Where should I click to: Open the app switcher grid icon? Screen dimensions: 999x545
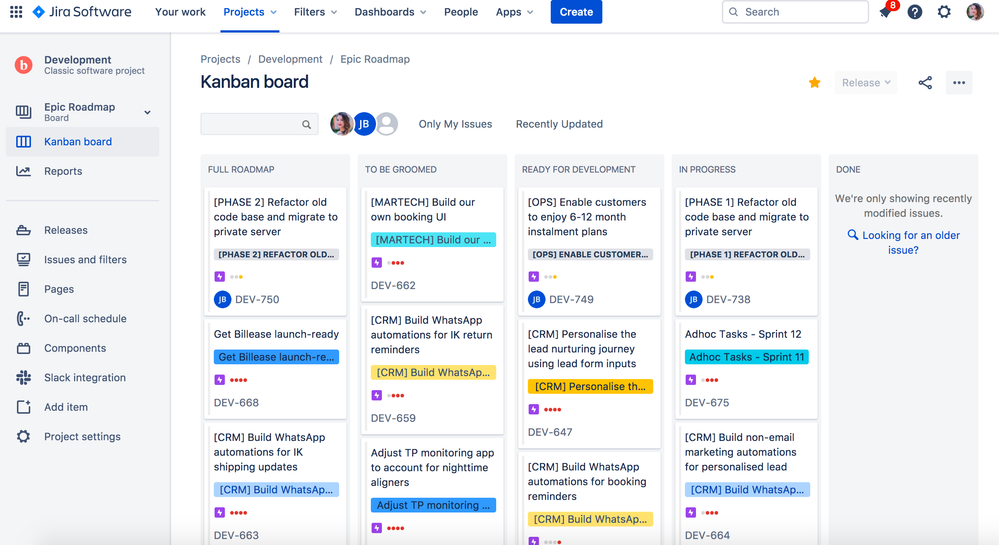click(x=17, y=11)
